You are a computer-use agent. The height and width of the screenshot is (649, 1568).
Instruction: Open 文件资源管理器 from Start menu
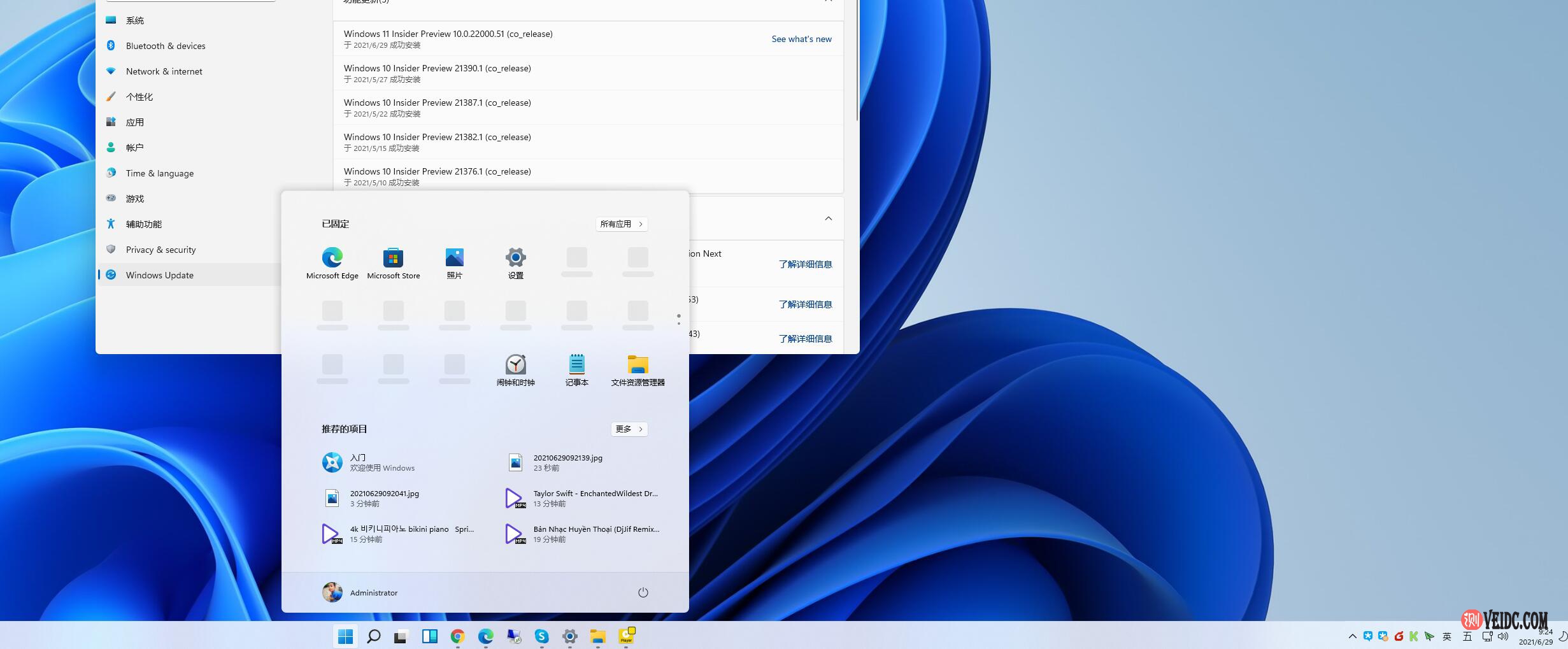point(638,369)
